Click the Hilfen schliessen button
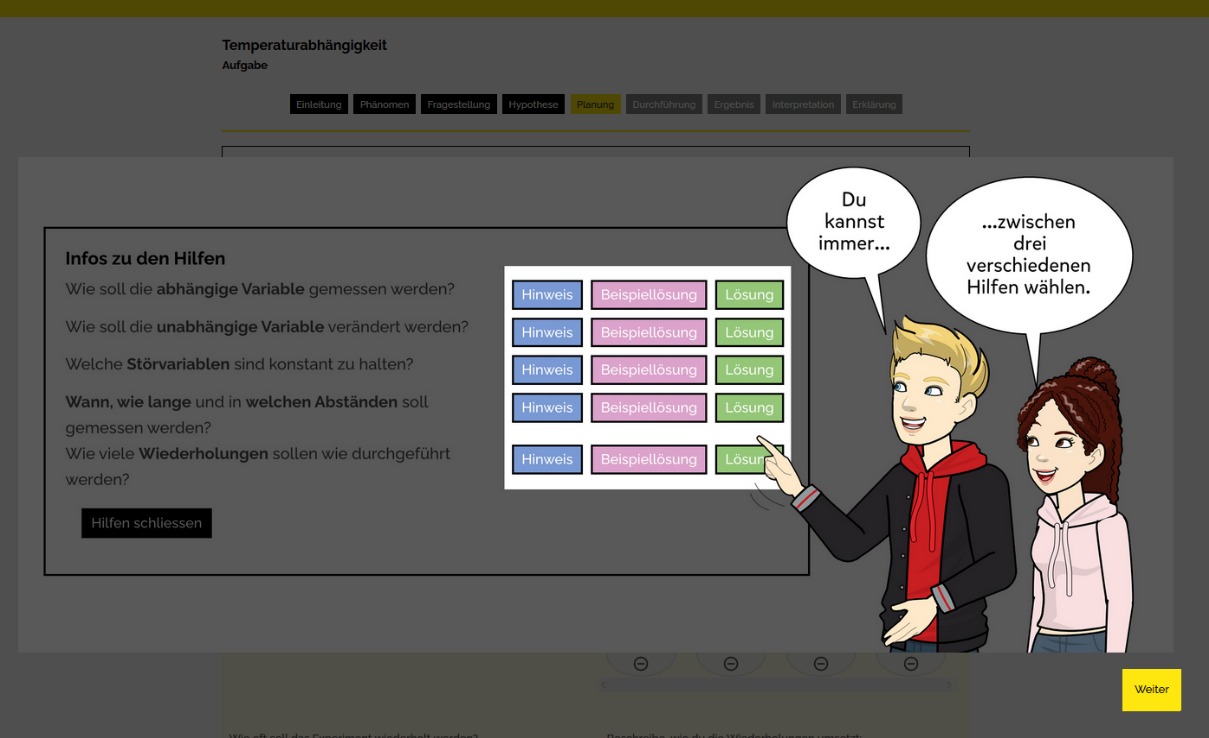 [x=146, y=523]
